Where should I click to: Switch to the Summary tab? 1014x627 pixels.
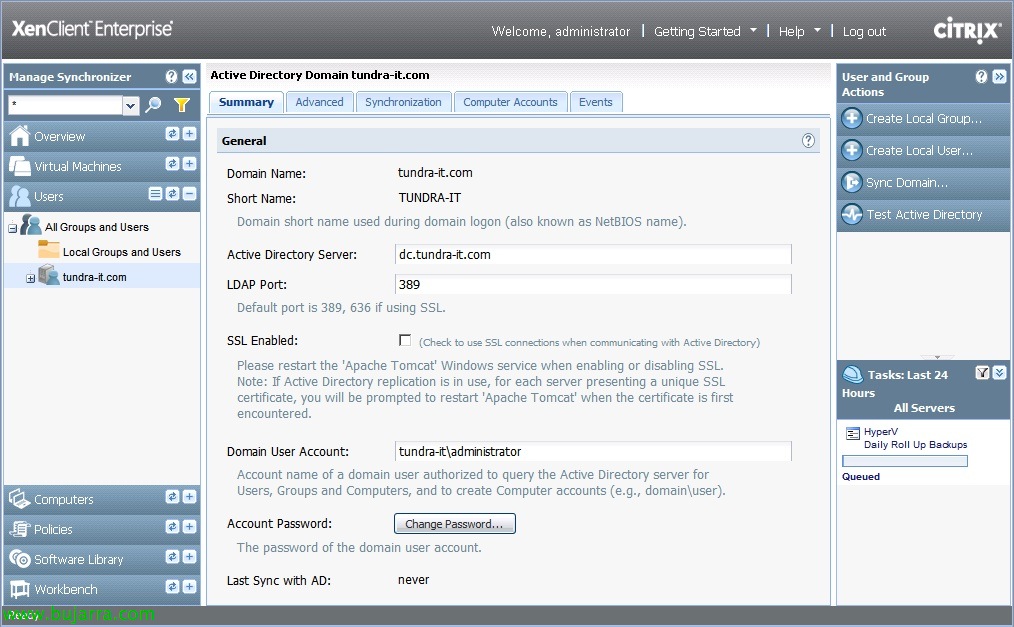pyautogui.click(x=246, y=102)
